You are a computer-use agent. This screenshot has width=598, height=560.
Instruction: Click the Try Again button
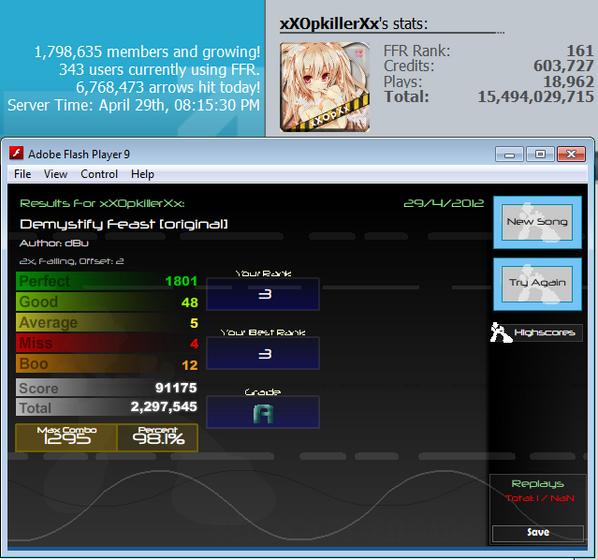click(x=537, y=284)
